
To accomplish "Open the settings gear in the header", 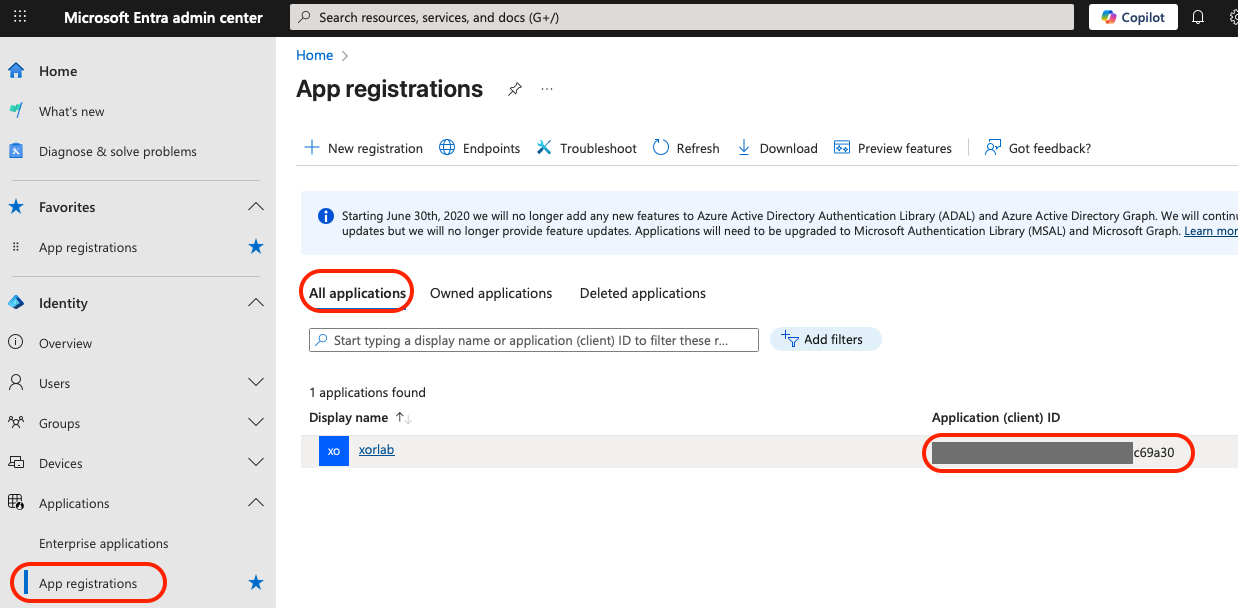I will coord(1233,17).
